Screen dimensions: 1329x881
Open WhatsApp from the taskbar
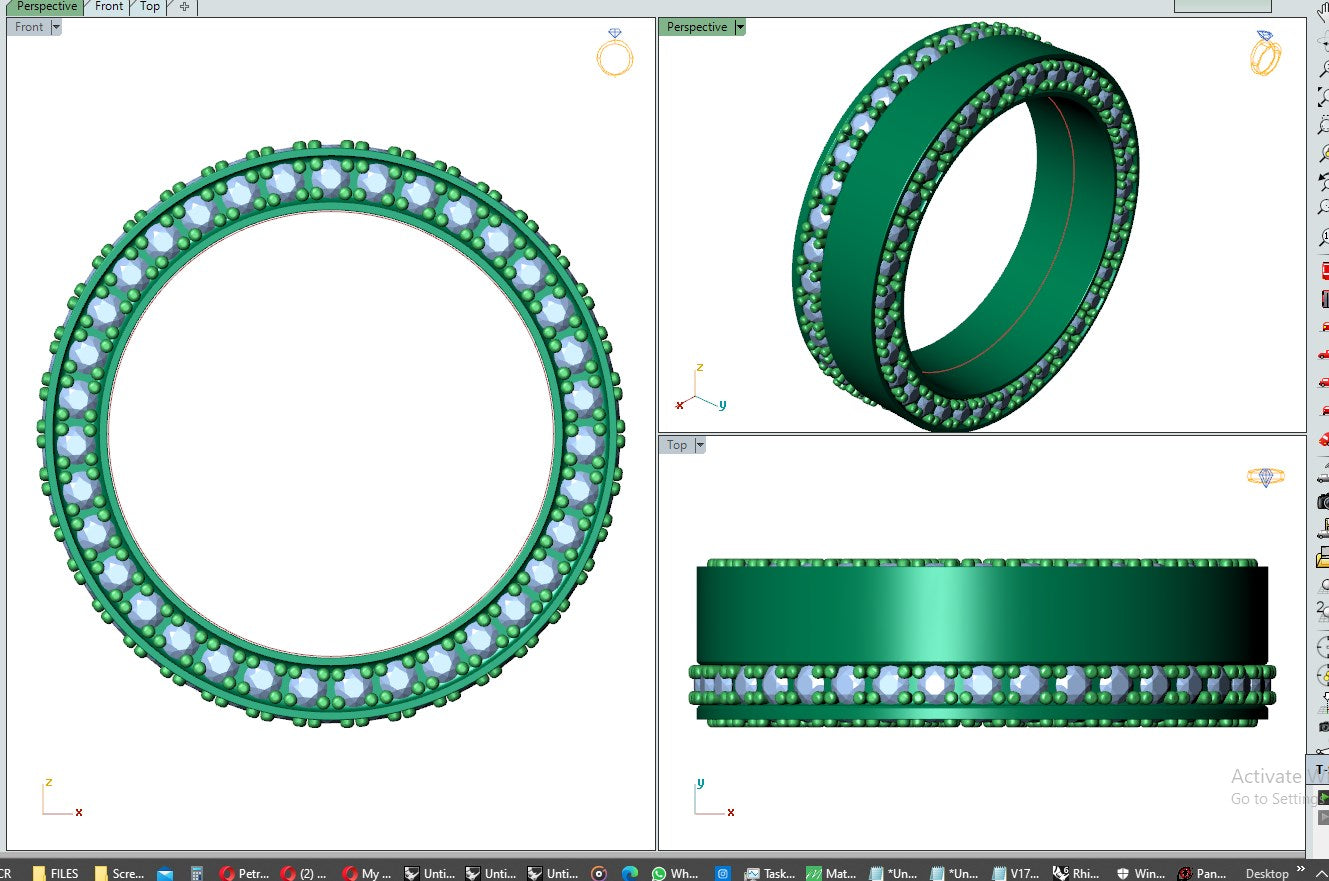tap(674, 873)
